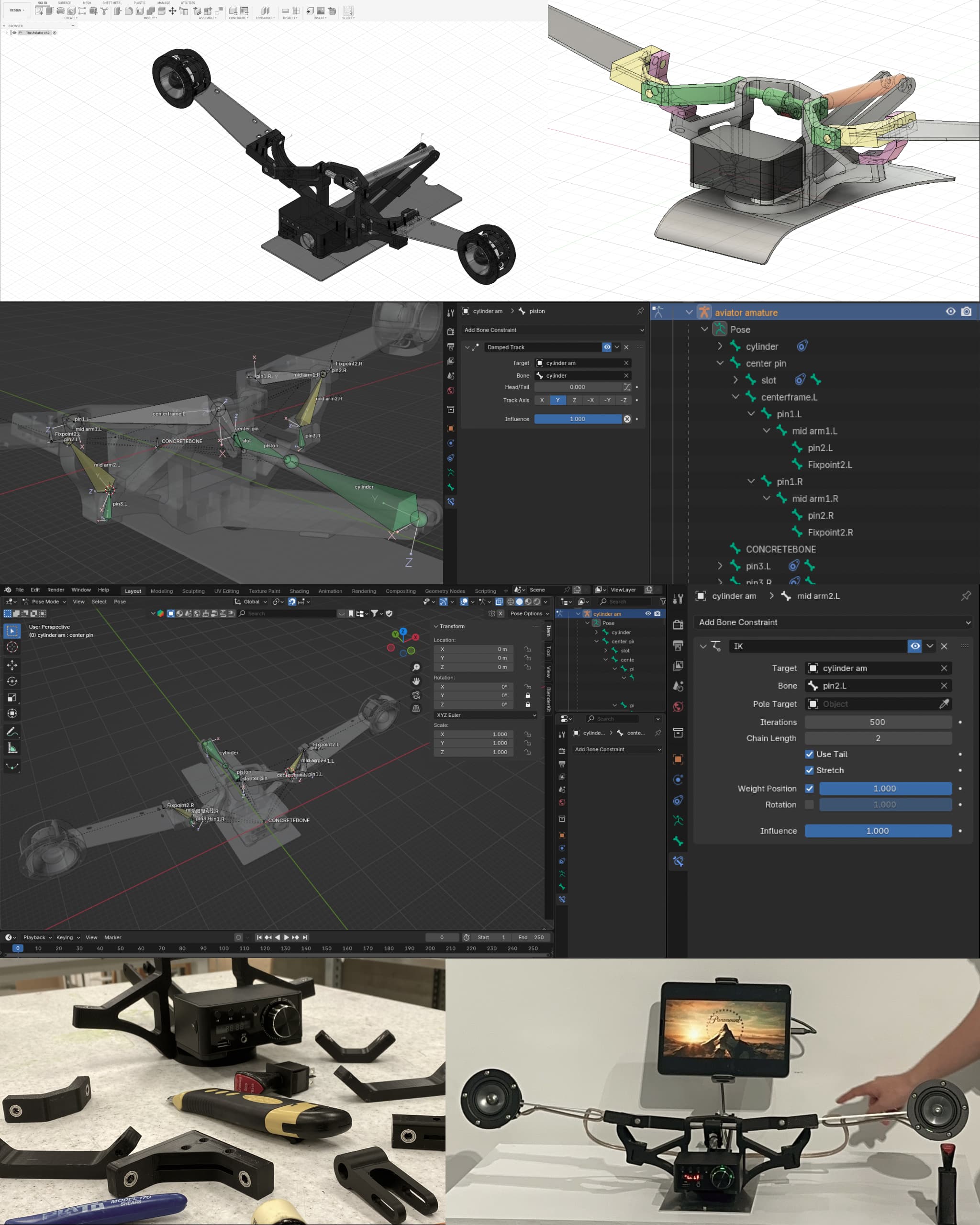Remove the IK constraint with X button
This screenshot has width=980, height=1225.
944,646
